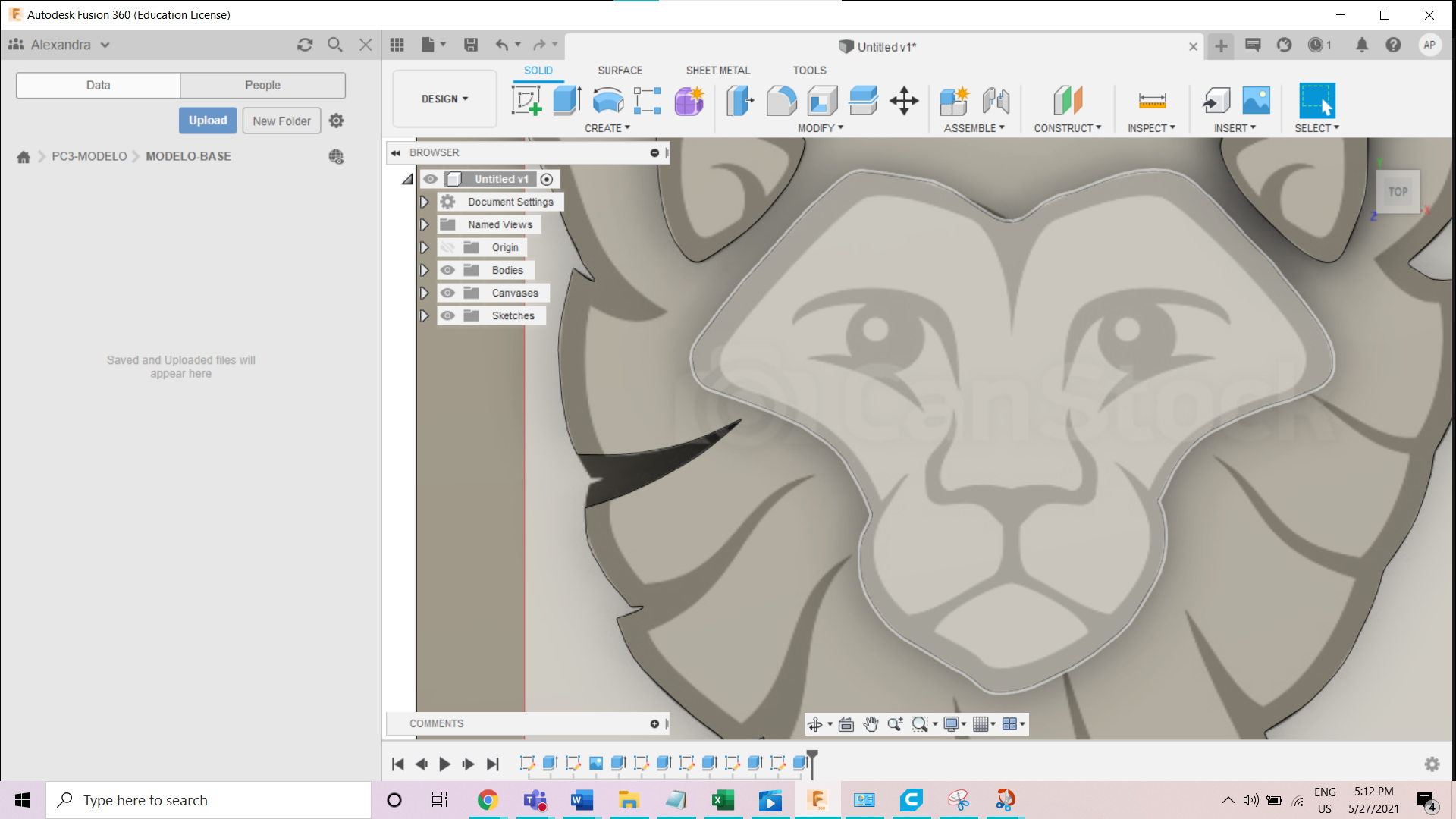Select the Extrude tool icon

point(566,100)
